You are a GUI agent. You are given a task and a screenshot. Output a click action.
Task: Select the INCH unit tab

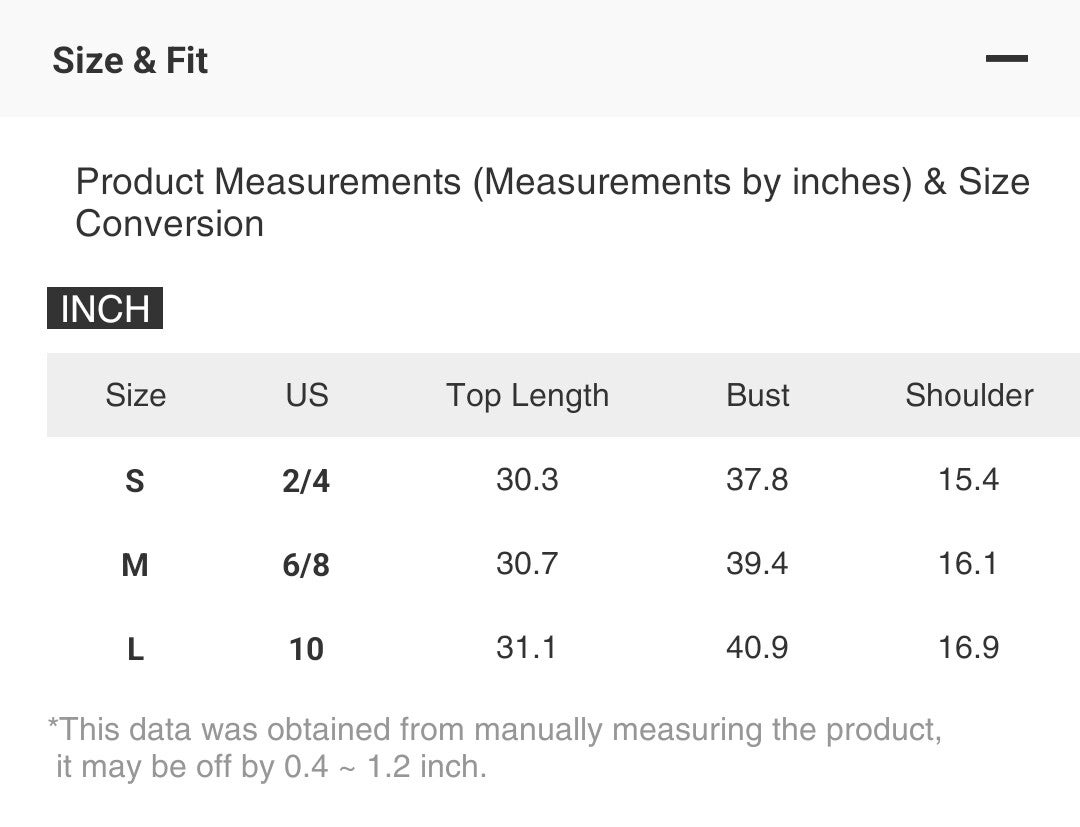point(105,309)
